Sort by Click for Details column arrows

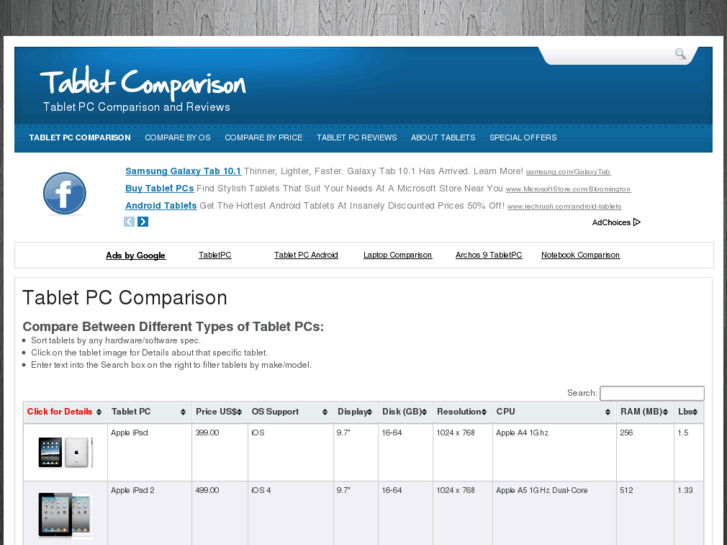click(99, 412)
